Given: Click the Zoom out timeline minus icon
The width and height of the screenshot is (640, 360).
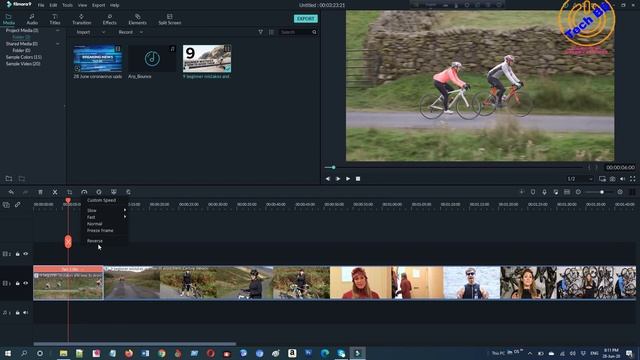Looking at the screenshot, I should pos(578,192).
